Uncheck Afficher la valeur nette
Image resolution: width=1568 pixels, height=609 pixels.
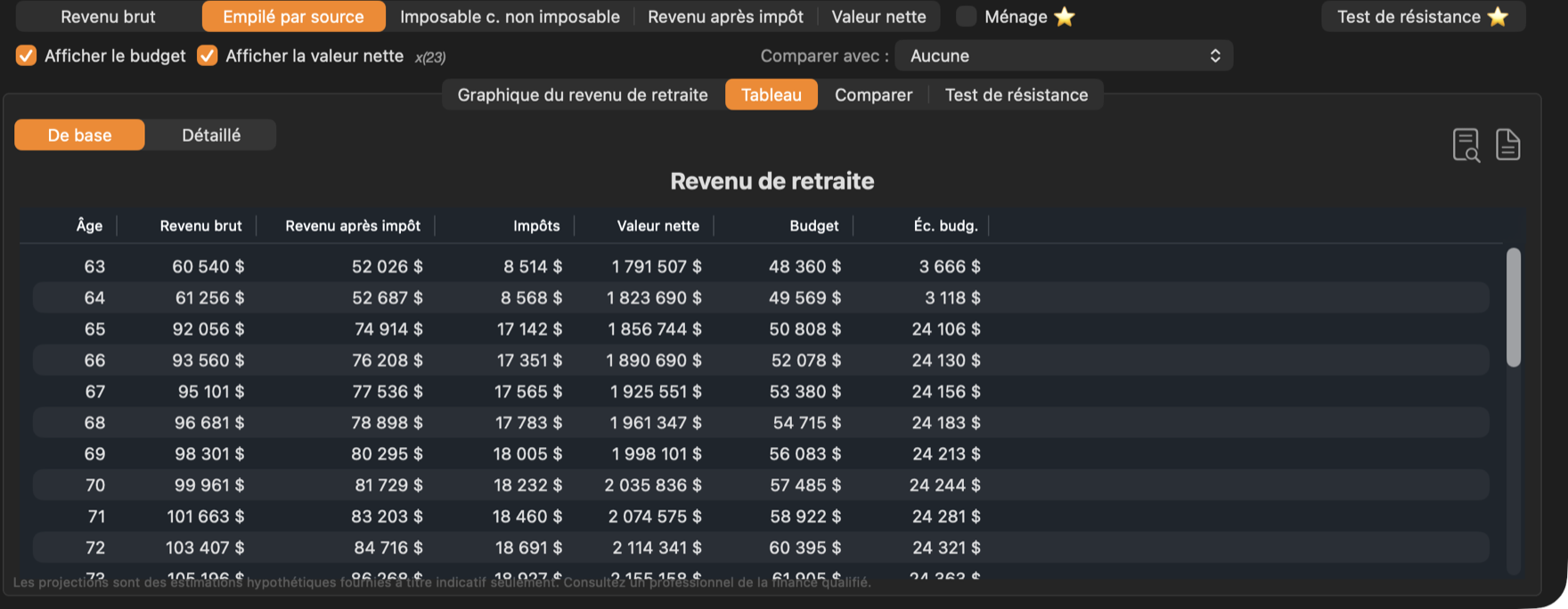click(207, 55)
